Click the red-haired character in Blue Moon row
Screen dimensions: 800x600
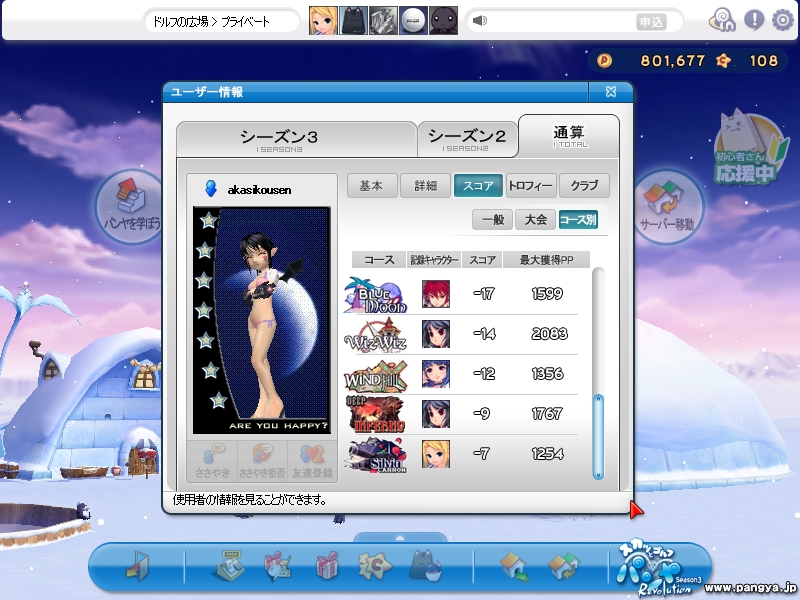436,294
